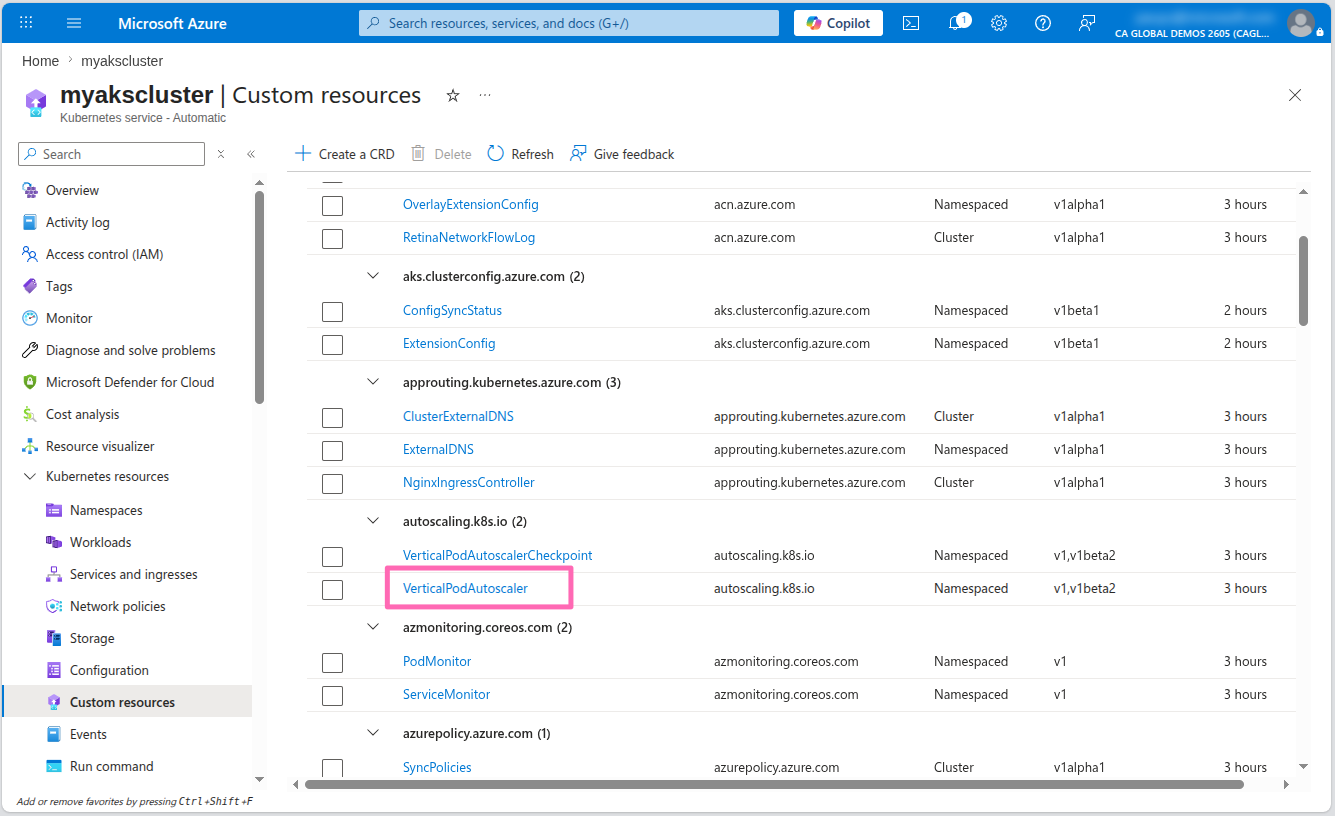Viewport: 1335px width, 816px height.
Task: Collapse the azurepolicy.azure.com group
Action: [x=374, y=732]
